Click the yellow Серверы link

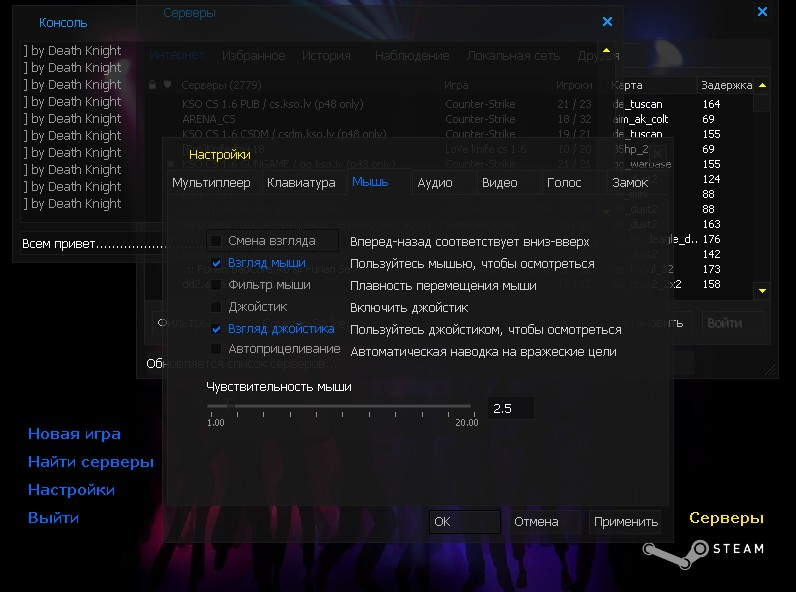[x=726, y=518]
